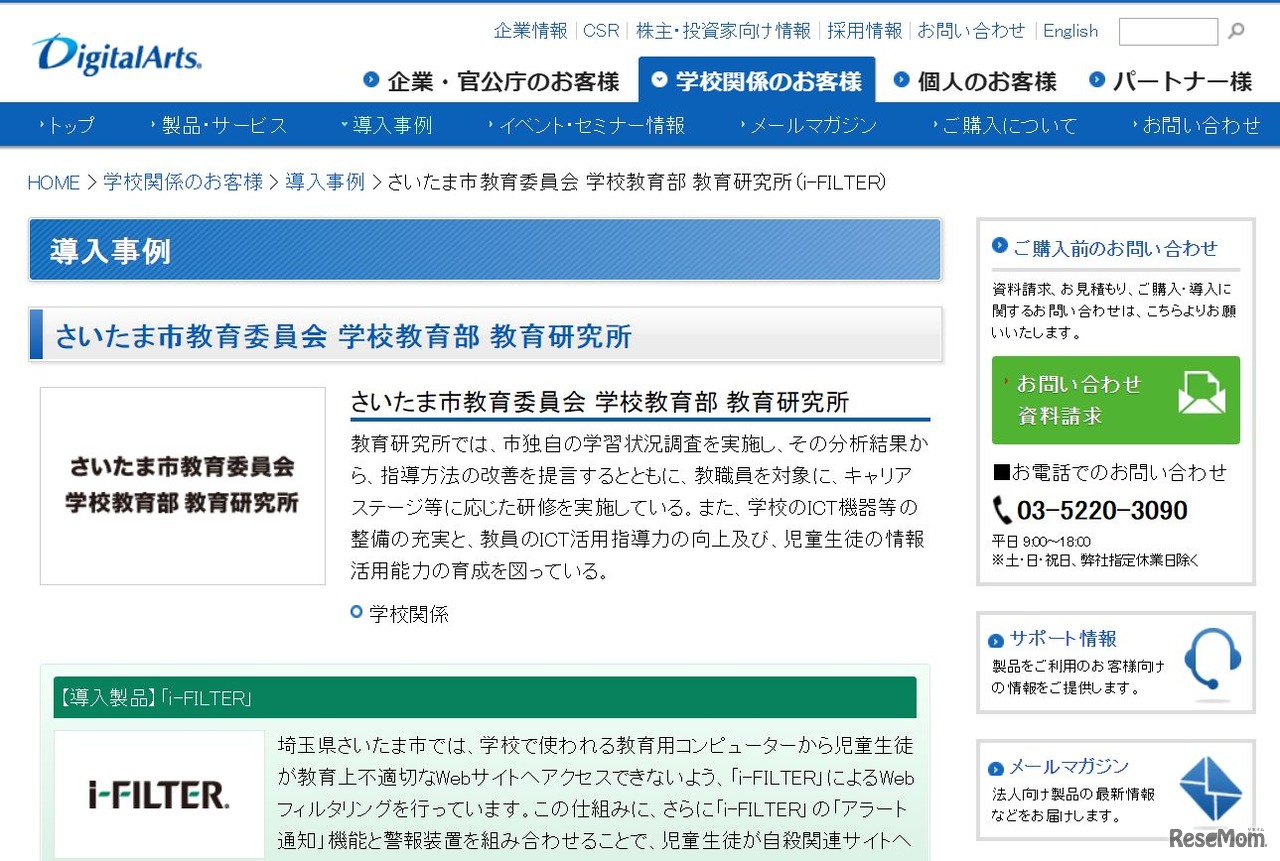This screenshot has width=1280, height=861.
Task: Open the 製品・サービス navigation menu
Action: pos(222,124)
